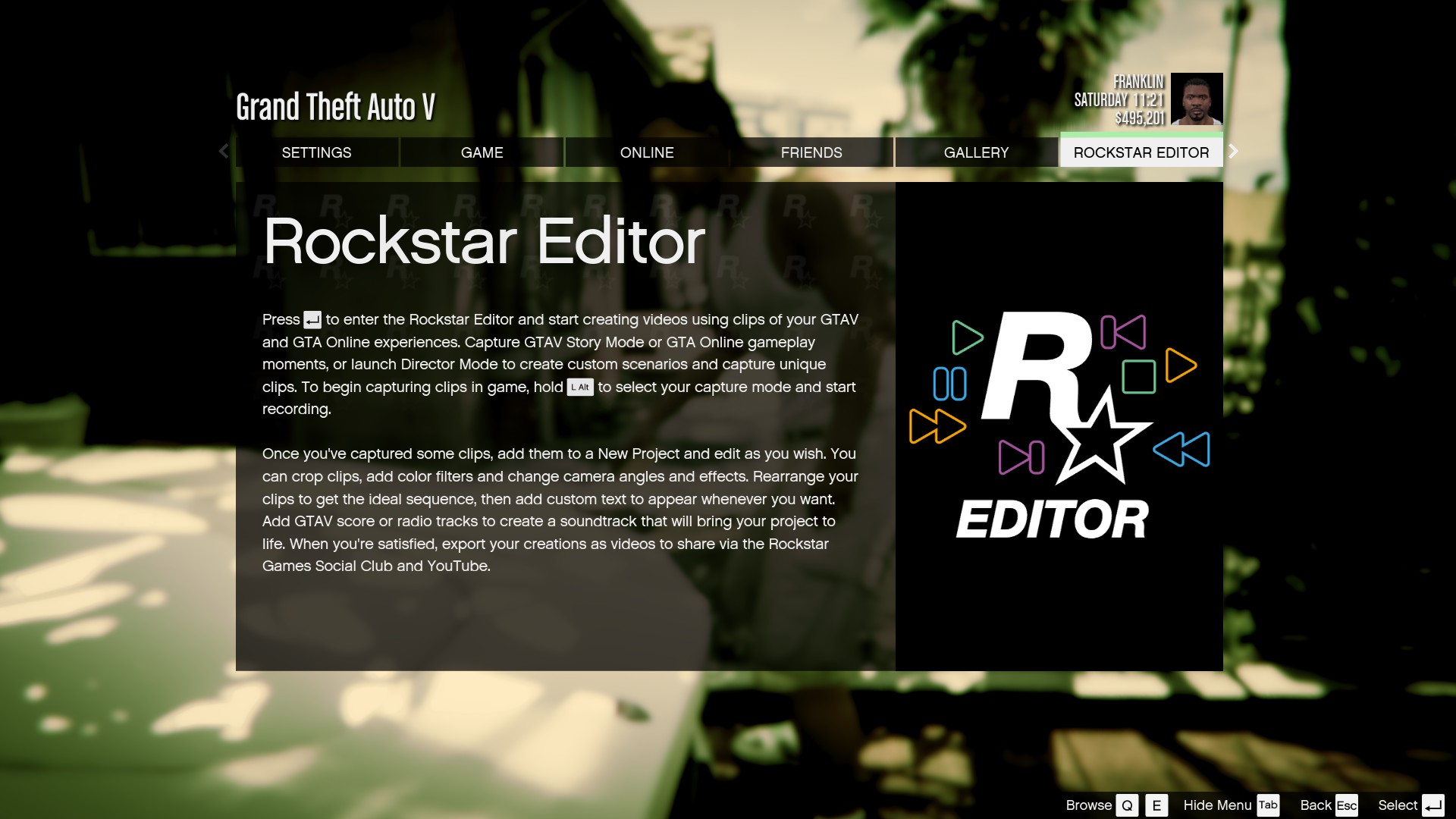Click the E browse key icon
This screenshot has height=819, width=1456.
click(1156, 805)
